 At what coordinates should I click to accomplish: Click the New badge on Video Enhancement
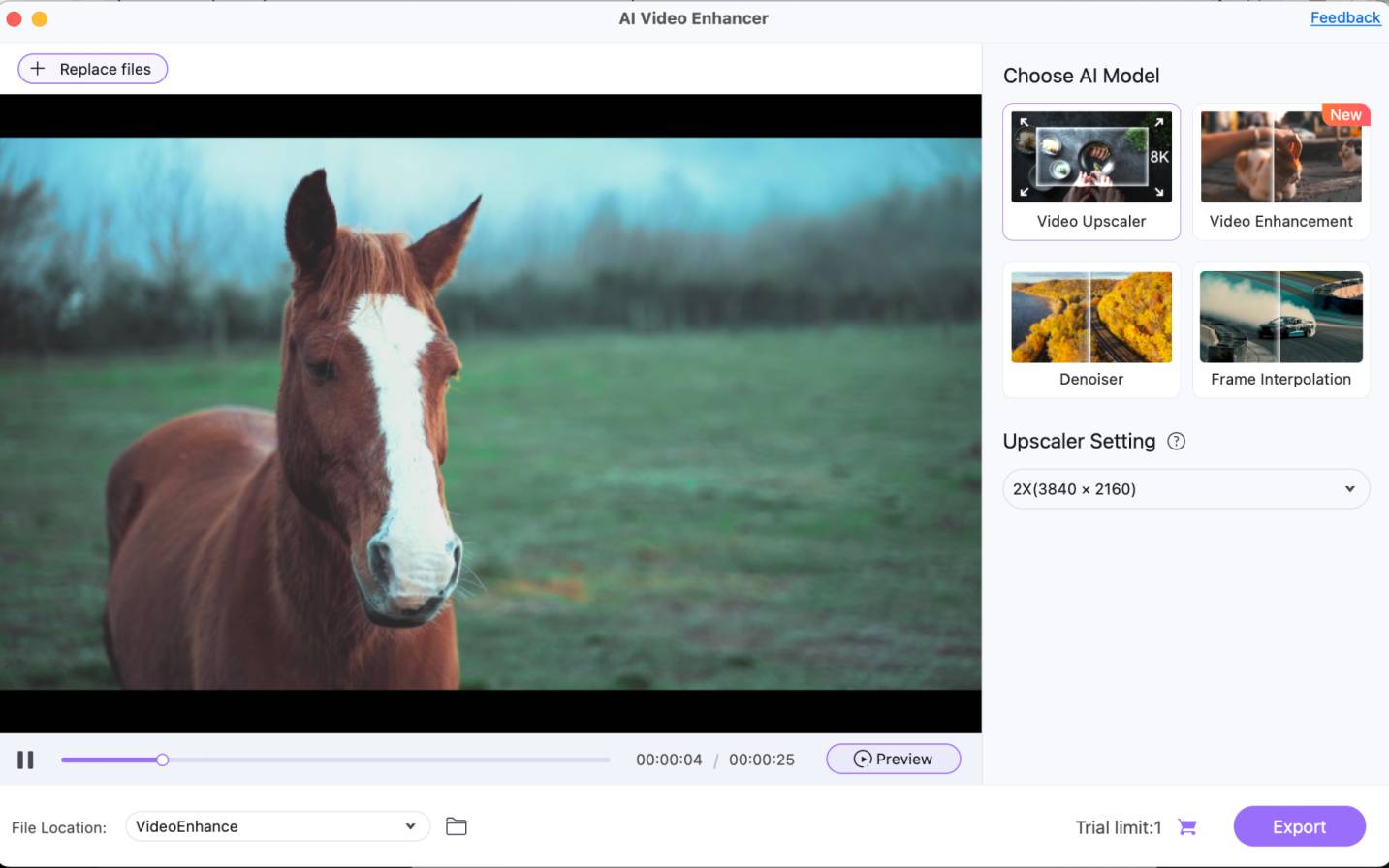point(1345,114)
